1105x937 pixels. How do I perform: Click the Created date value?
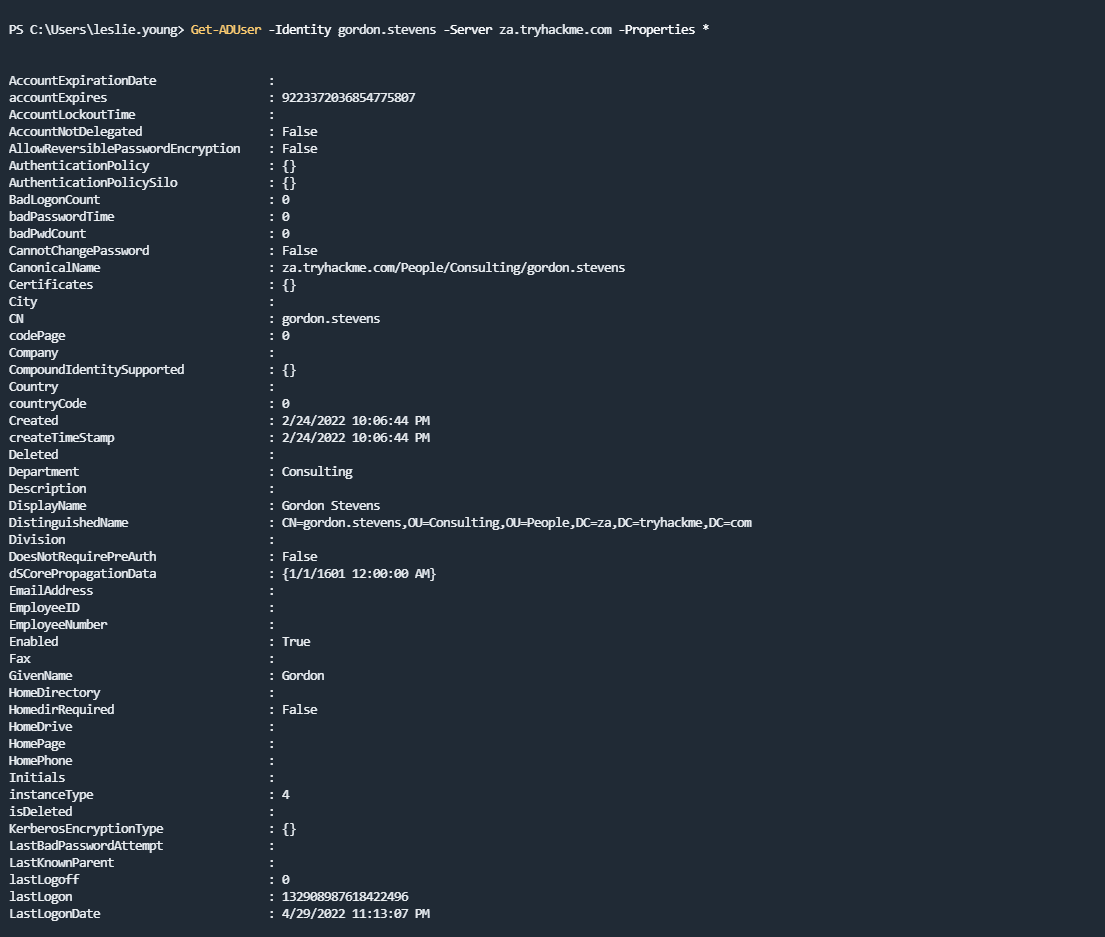click(x=355, y=421)
